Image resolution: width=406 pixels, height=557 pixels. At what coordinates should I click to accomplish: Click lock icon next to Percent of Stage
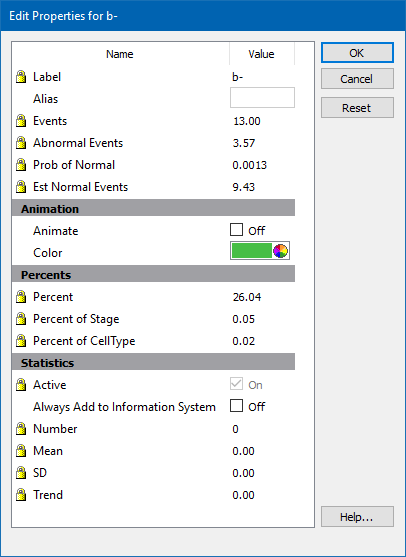click(21, 319)
